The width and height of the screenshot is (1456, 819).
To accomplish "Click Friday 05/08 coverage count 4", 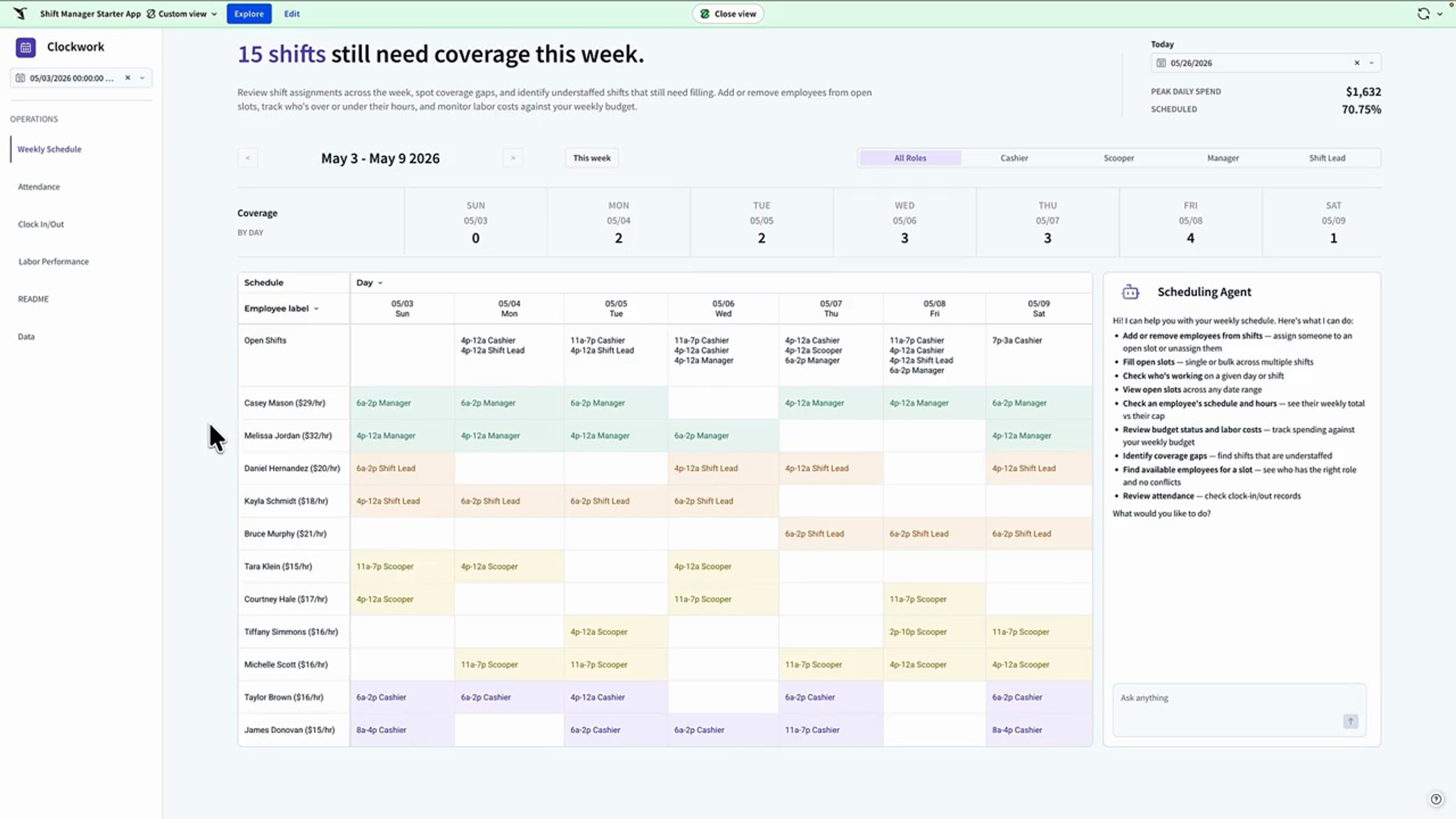I will 1190,238.
